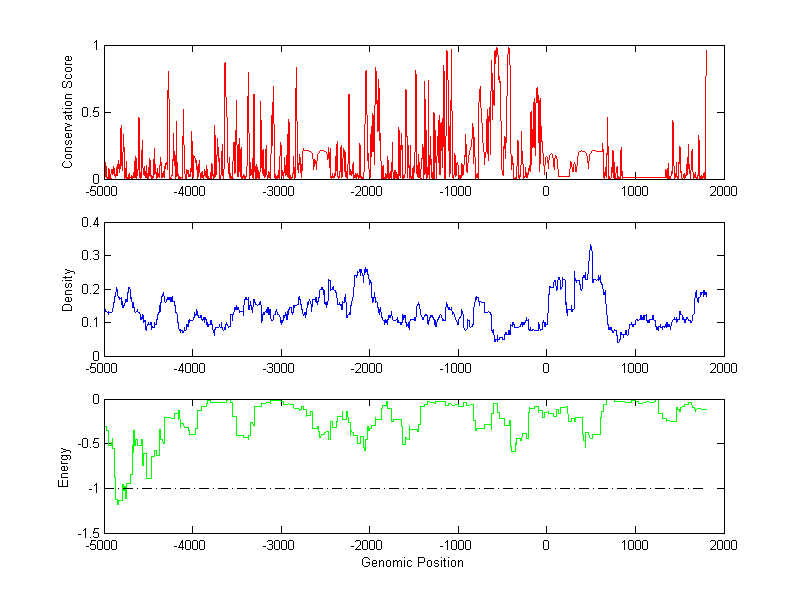800x599 pixels.
Task: Click the "1000" tick below the Density plot
Action: pyautogui.click(x=635, y=369)
